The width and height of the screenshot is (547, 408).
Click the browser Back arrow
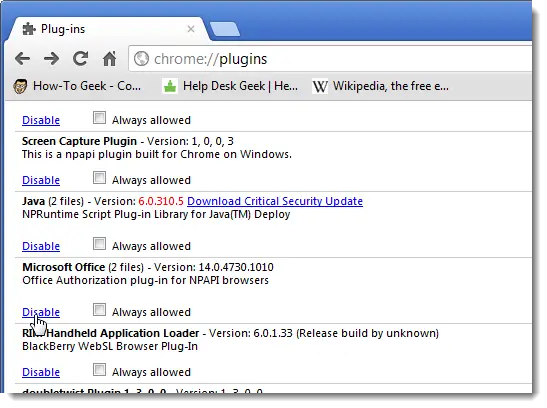23,59
